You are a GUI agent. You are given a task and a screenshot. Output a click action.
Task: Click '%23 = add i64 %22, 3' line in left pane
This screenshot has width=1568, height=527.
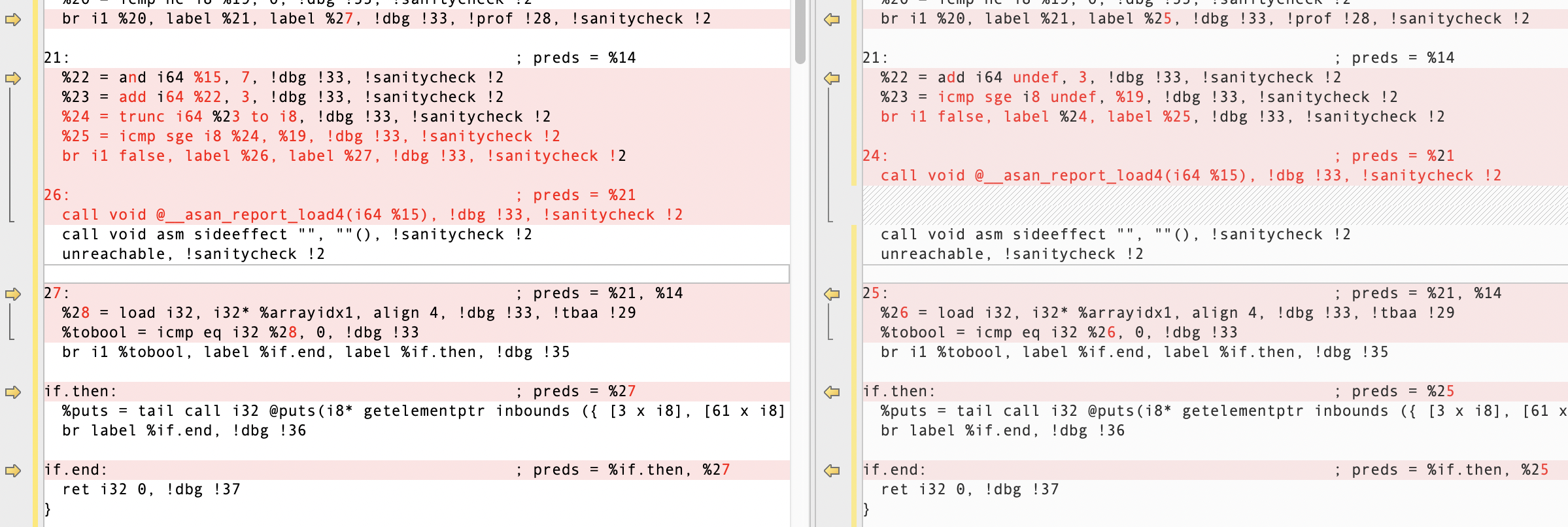pos(283,97)
